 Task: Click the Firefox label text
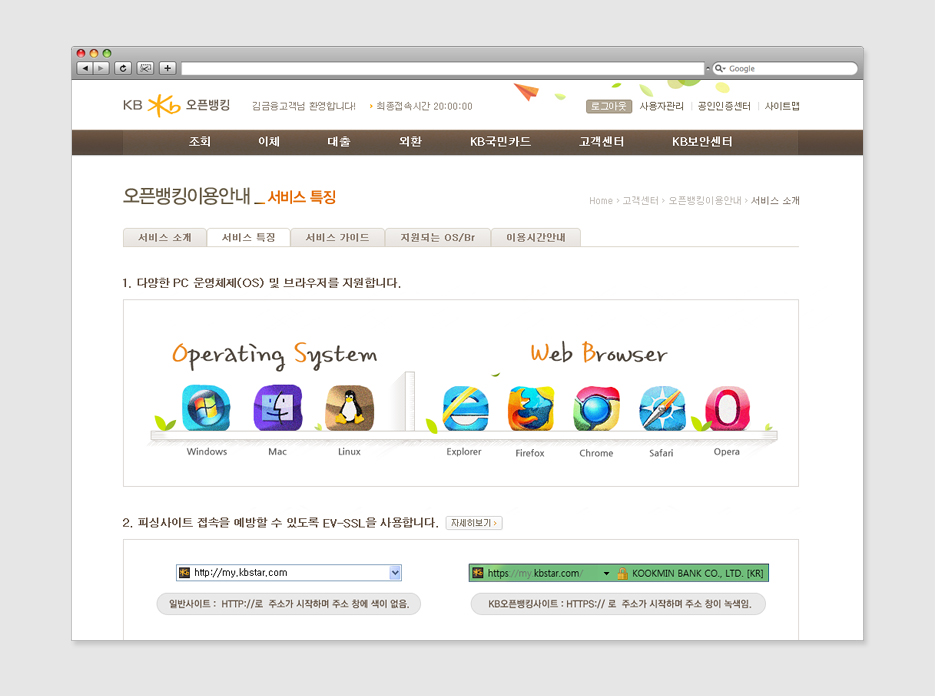pos(530,453)
